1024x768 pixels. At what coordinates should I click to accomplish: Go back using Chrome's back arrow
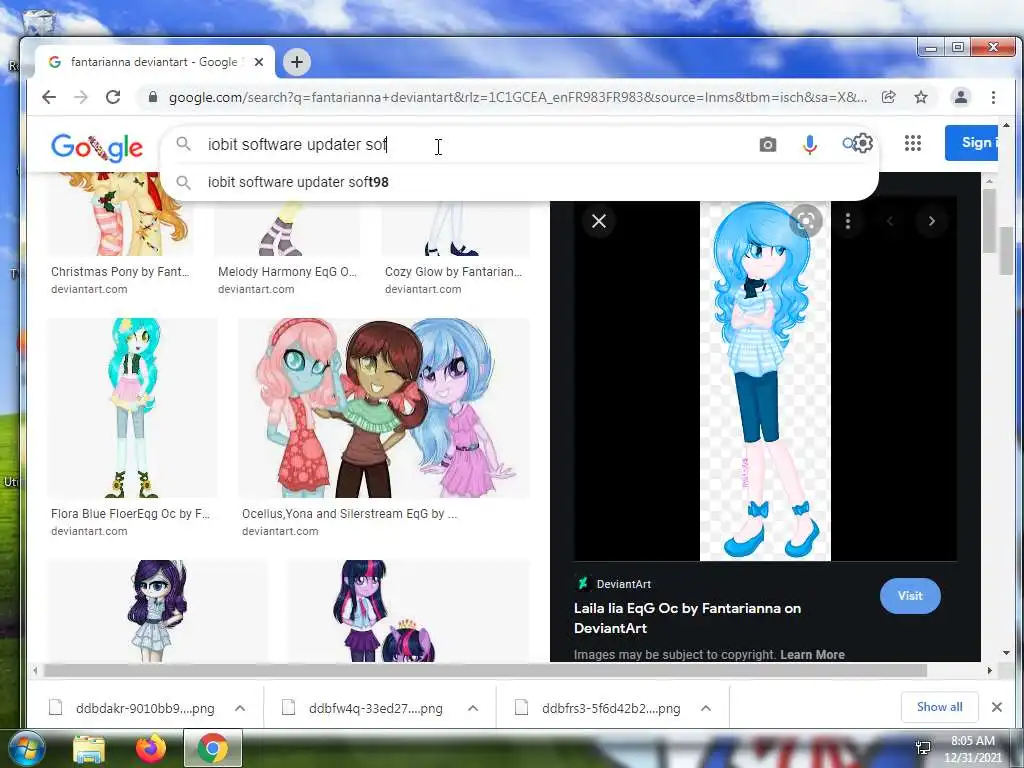pyautogui.click(x=49, y=97)
